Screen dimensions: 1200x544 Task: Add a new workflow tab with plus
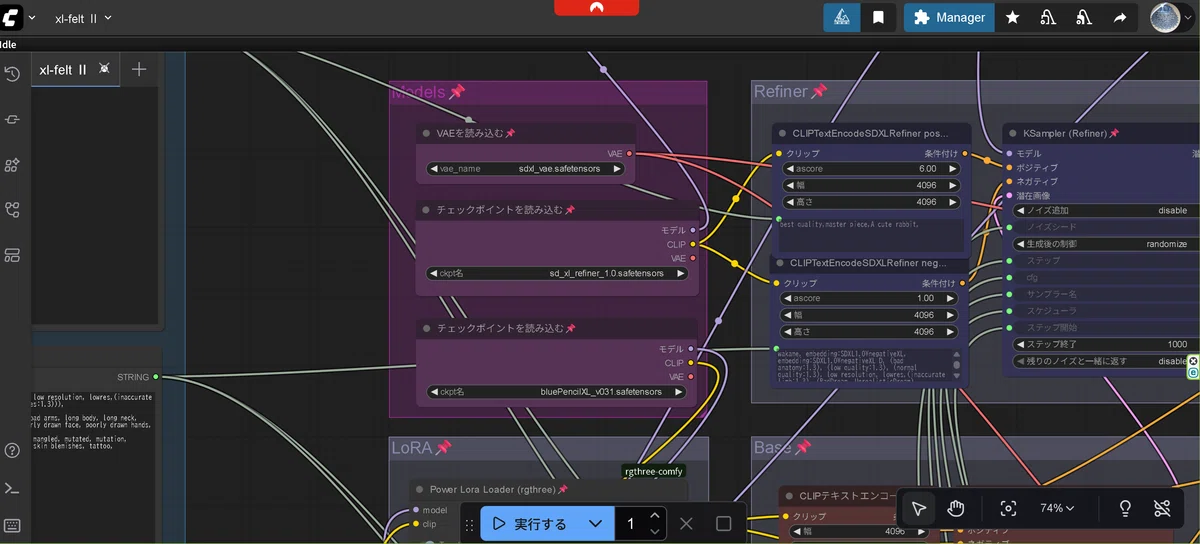click(139, 69)
